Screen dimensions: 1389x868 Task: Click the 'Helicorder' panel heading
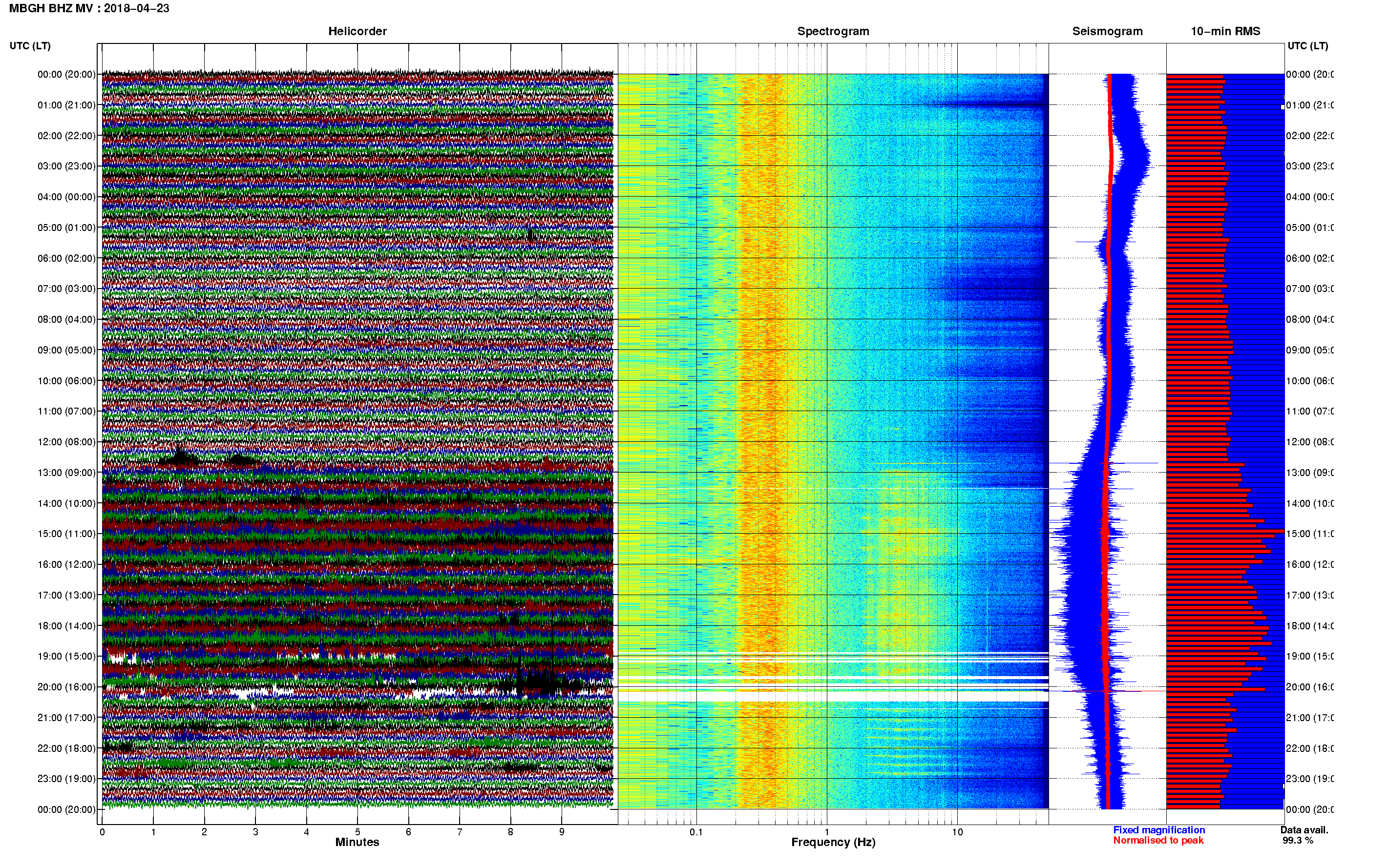pyautogui.click(x=357, y=31)
